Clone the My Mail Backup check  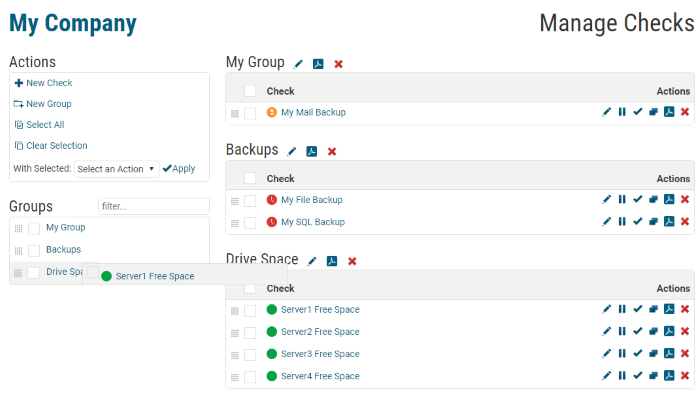click(x=653, y=112)
